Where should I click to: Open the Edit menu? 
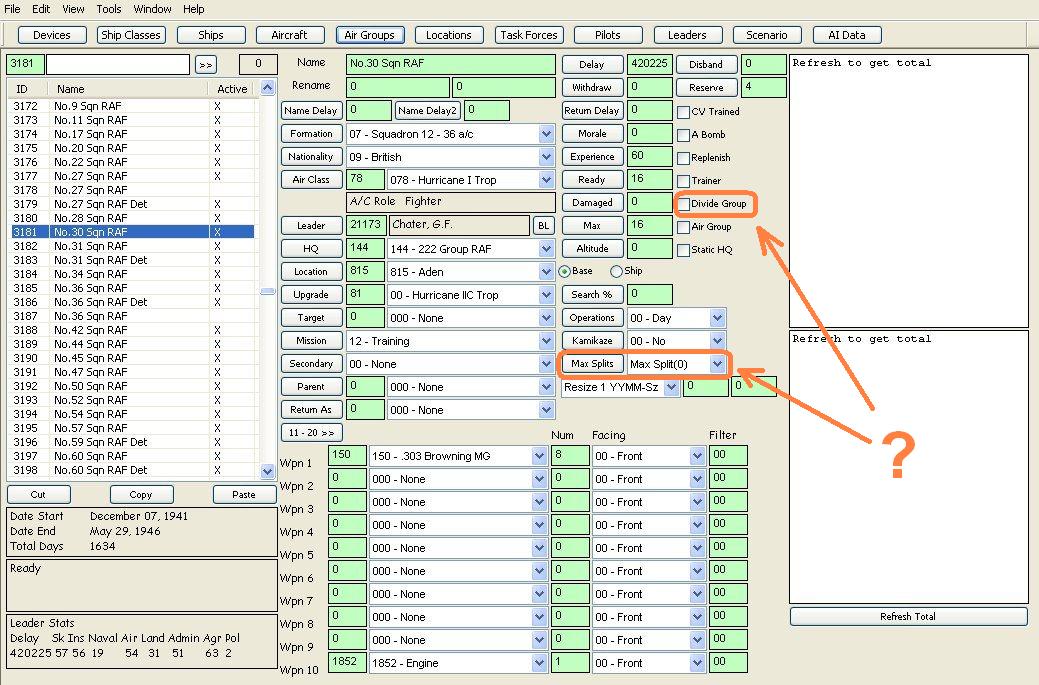40,9
